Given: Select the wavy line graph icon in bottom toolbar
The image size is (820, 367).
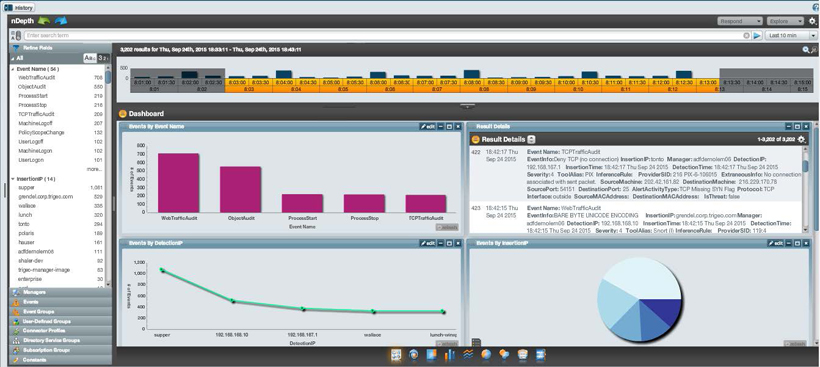Looking at the screenshot, I should coord(468,355).
